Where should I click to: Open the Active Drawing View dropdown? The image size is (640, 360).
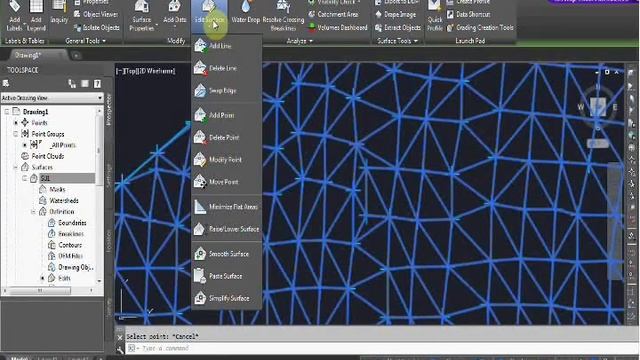coord(52,98)
